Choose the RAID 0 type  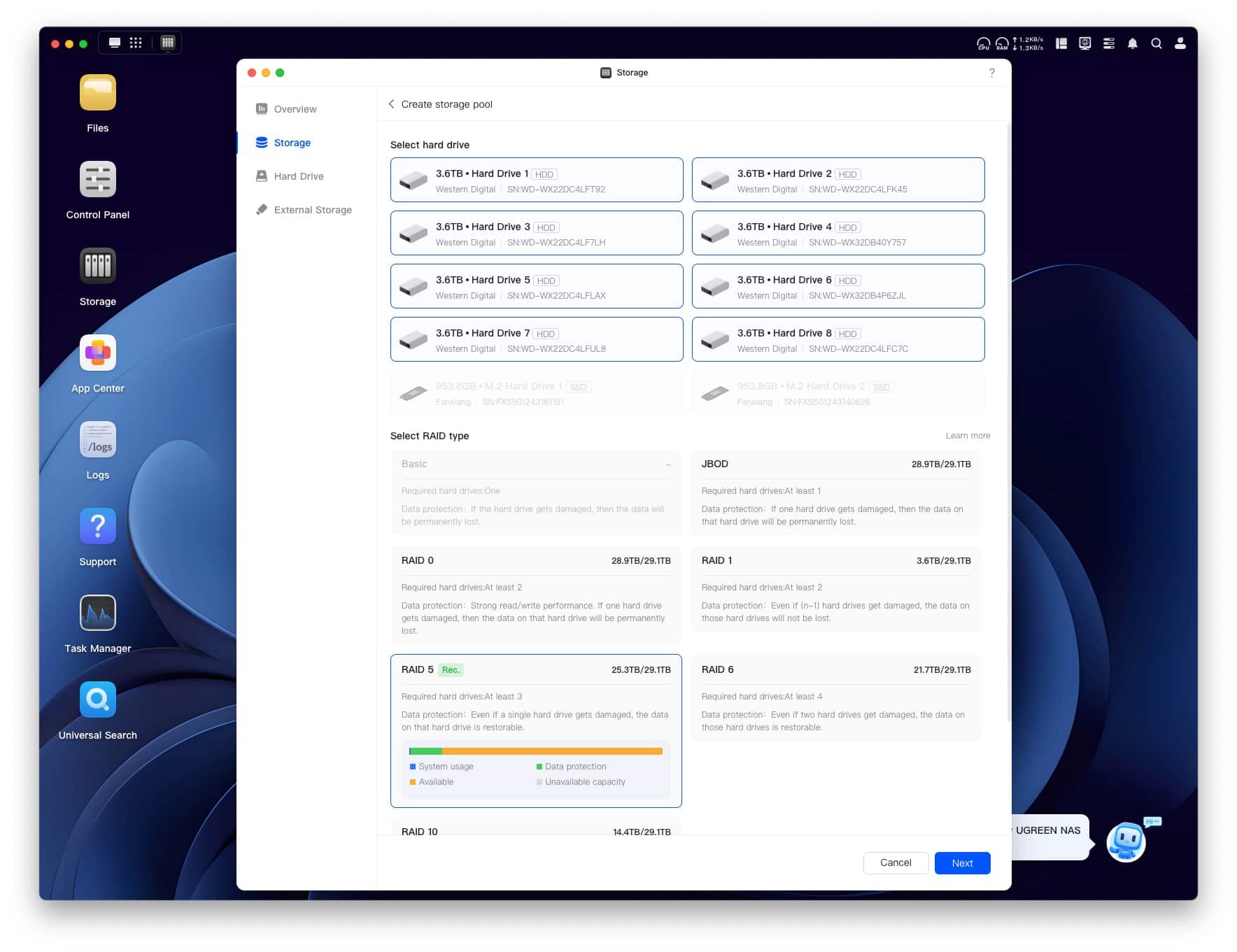tap(536, 595)
